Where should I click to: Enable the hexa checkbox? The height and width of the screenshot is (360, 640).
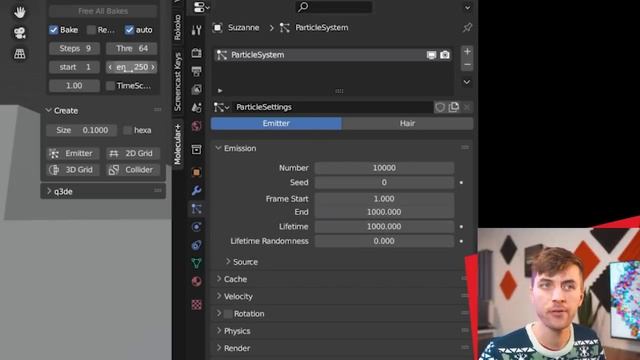(127, 130)
